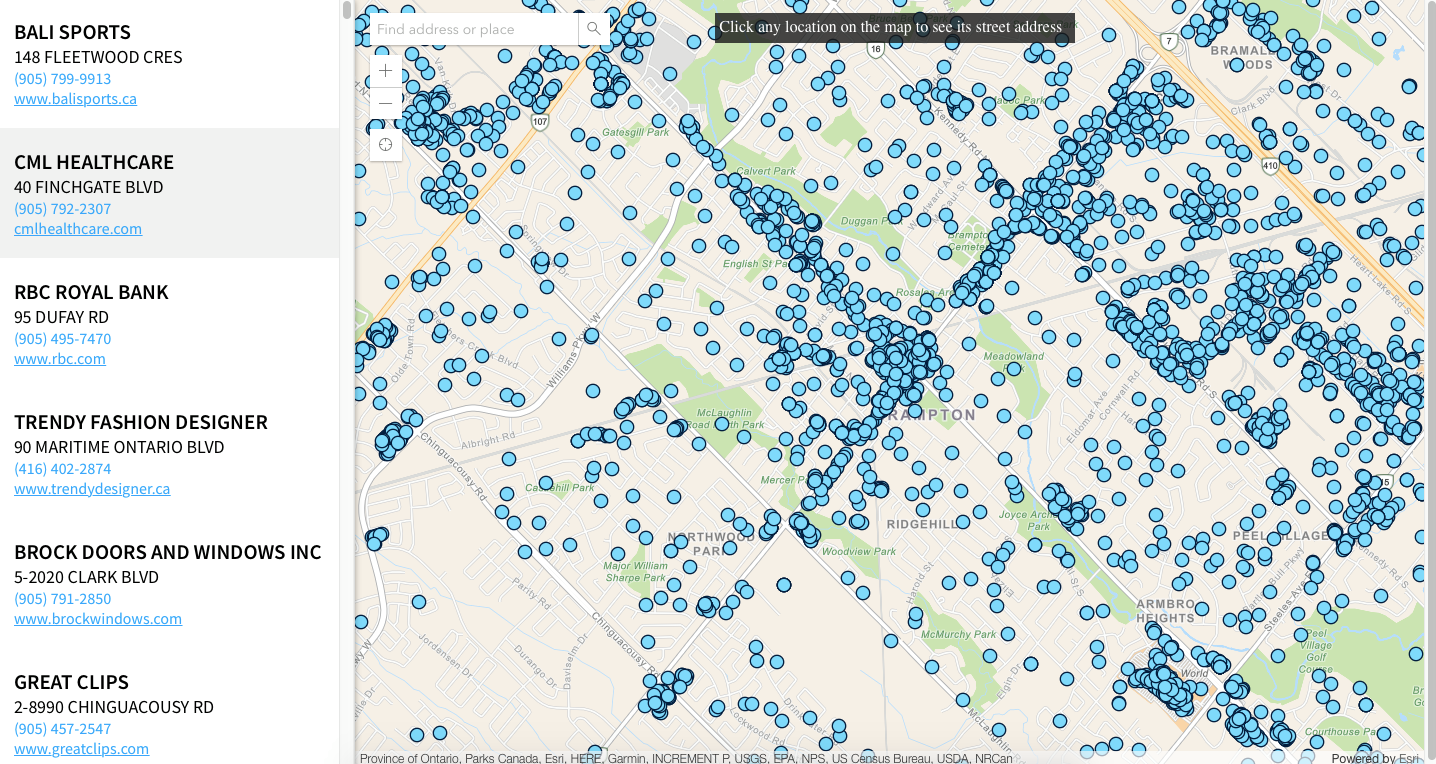Viewport: 1436px width, 764px height.
Task: Click the RIDGEHILL neighbourhood label
Action: coord(924,523)
